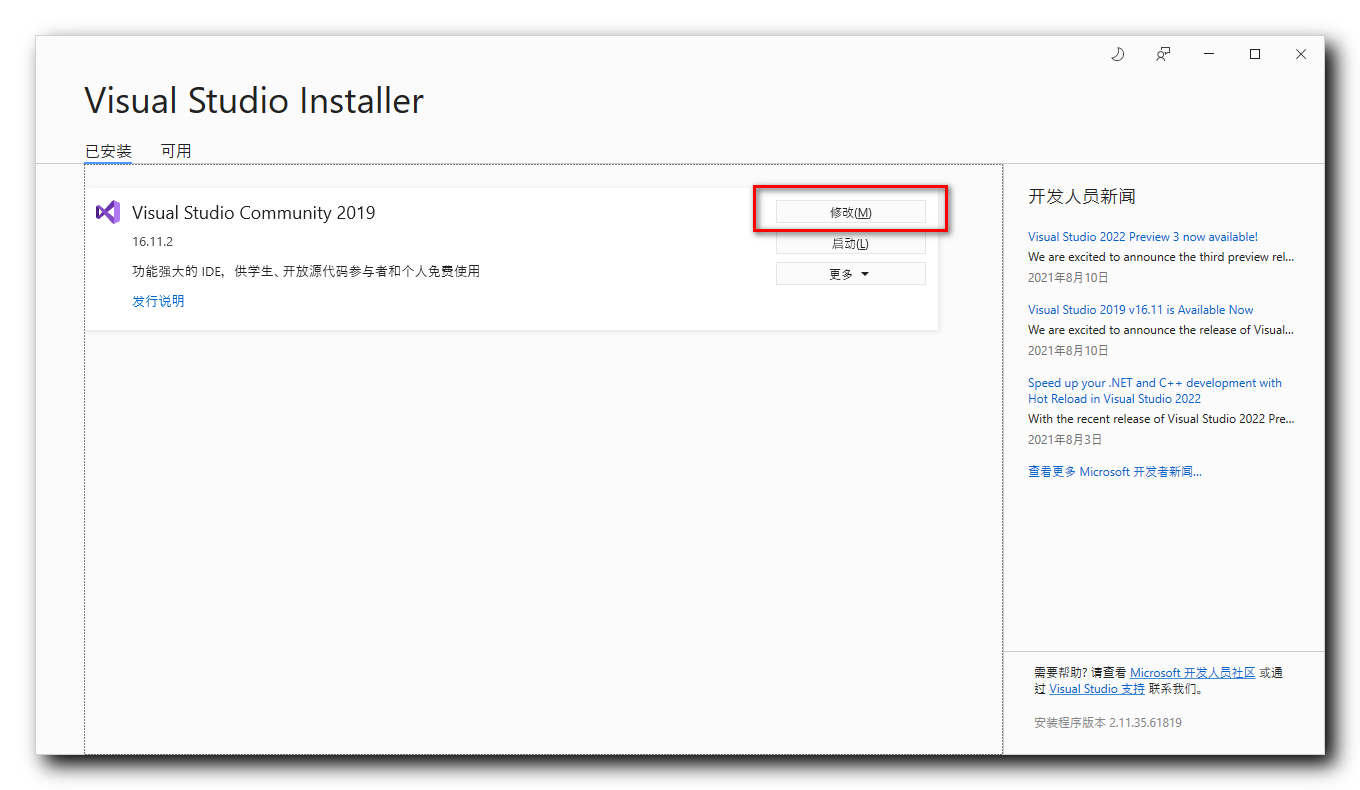The image size is (1360, 790).
Task: Toggle dark theme moon icon
Action: pos(1118,54)
